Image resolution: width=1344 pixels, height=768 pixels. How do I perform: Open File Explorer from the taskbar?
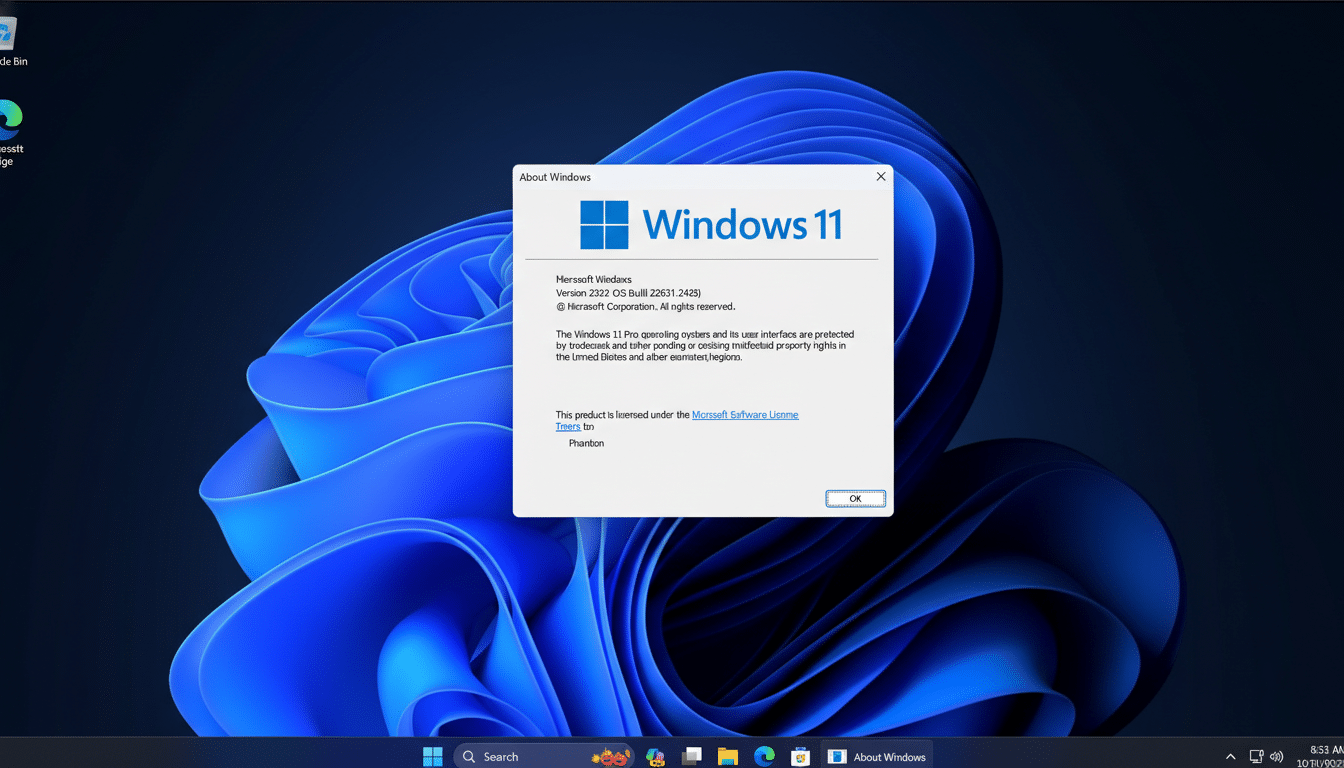727,756
